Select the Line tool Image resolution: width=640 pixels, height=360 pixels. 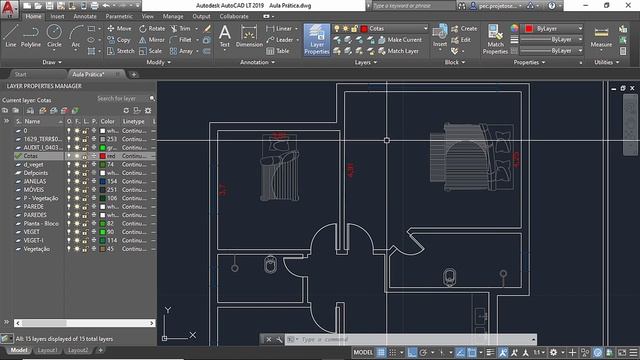point(11,36)
